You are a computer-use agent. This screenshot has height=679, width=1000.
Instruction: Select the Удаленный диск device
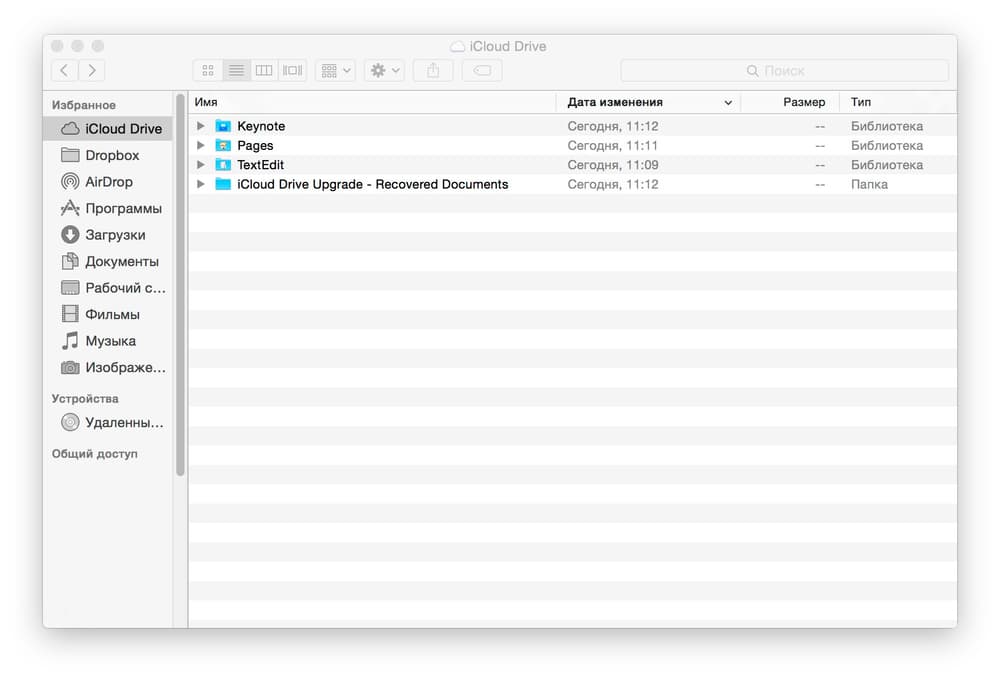(x=108, y=423)
